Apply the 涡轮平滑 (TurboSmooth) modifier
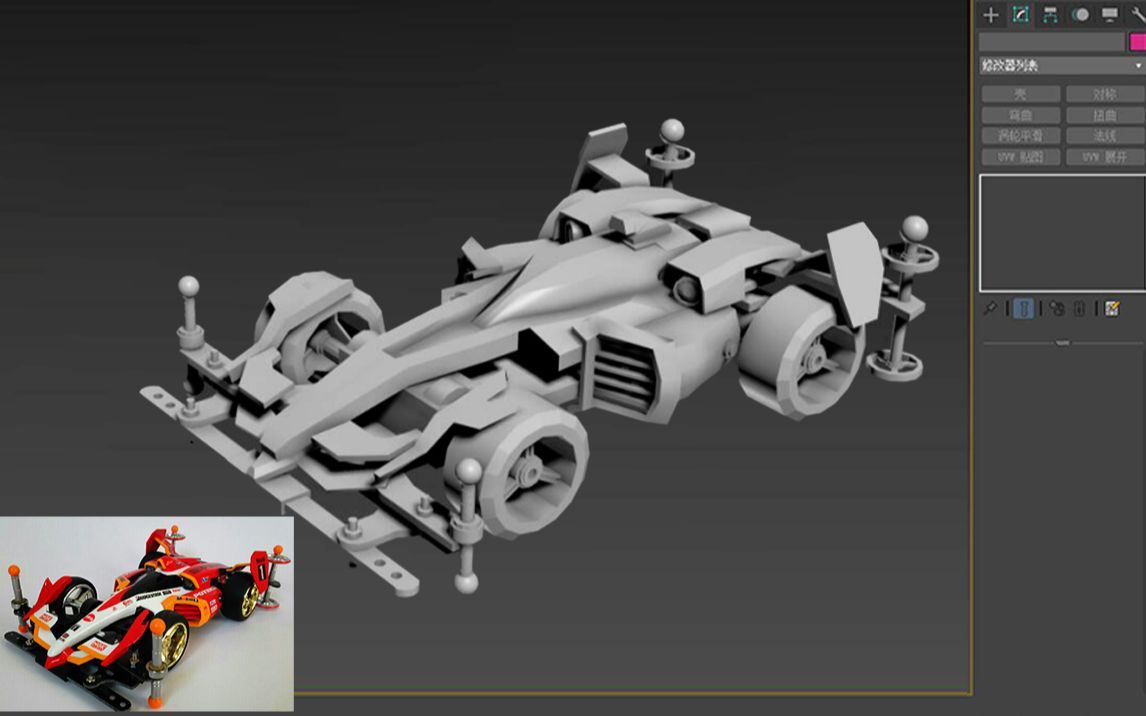Image resolution: width=1146 pixels, height=716 pixels. point(1021,134)
